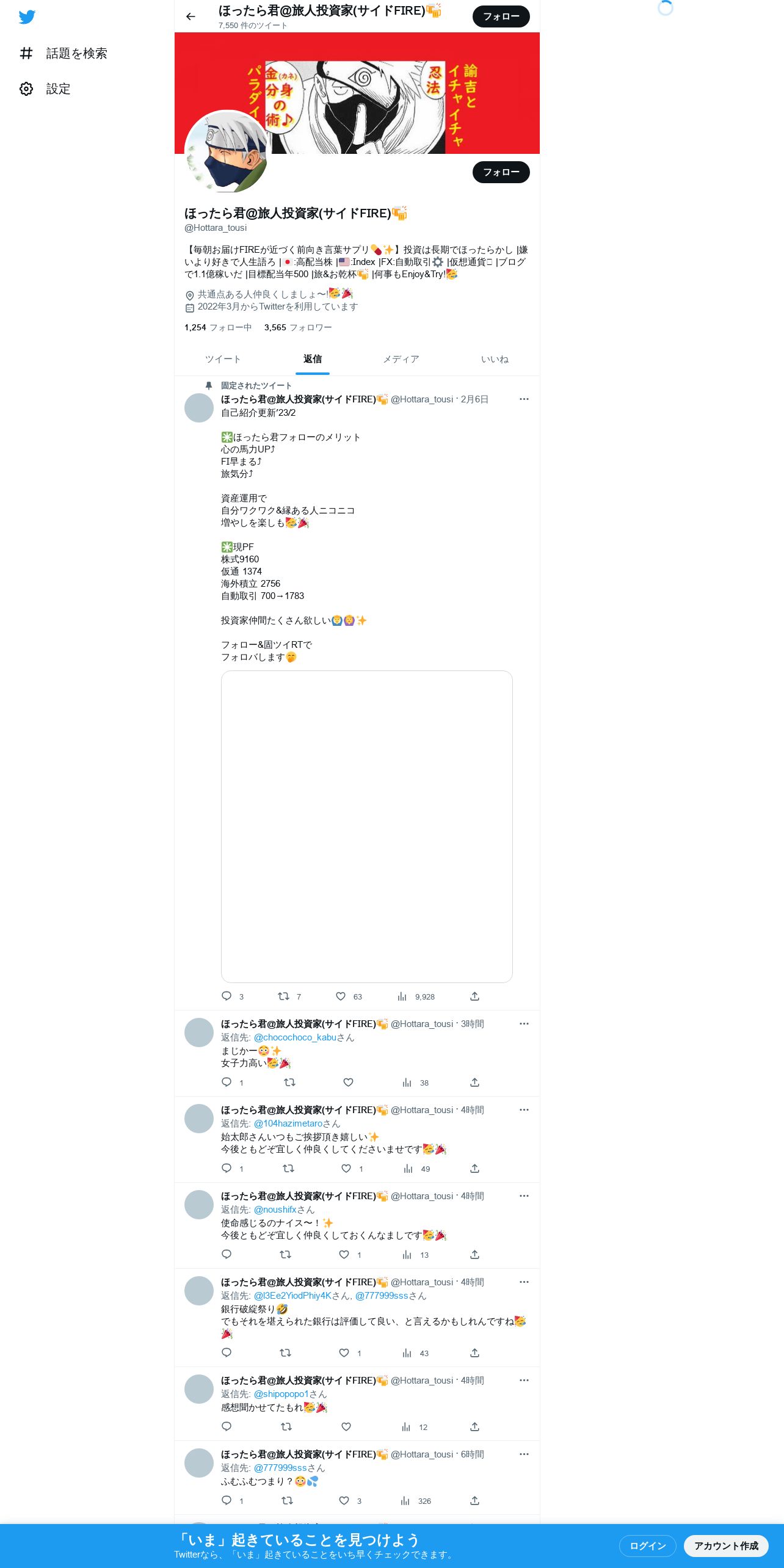Like the pinned tweet with 63 likes
The image size is (784, 1568).
coord(341,996)
